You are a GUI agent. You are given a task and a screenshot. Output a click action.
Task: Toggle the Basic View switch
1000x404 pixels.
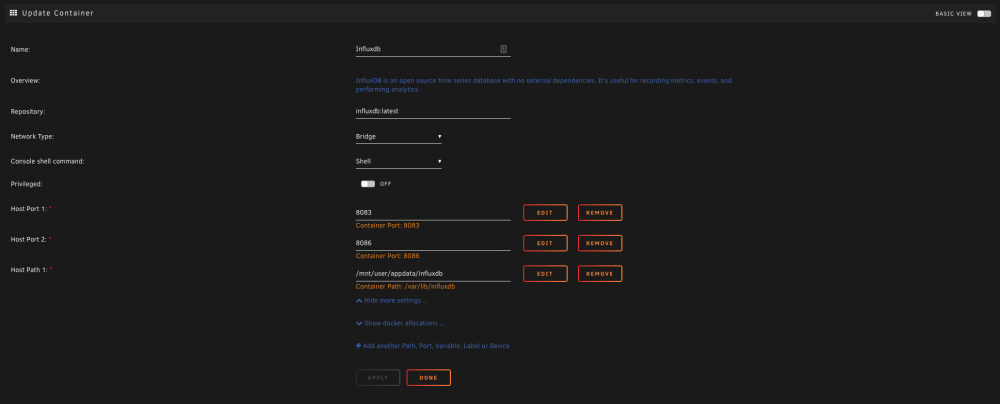pos(984,13)
